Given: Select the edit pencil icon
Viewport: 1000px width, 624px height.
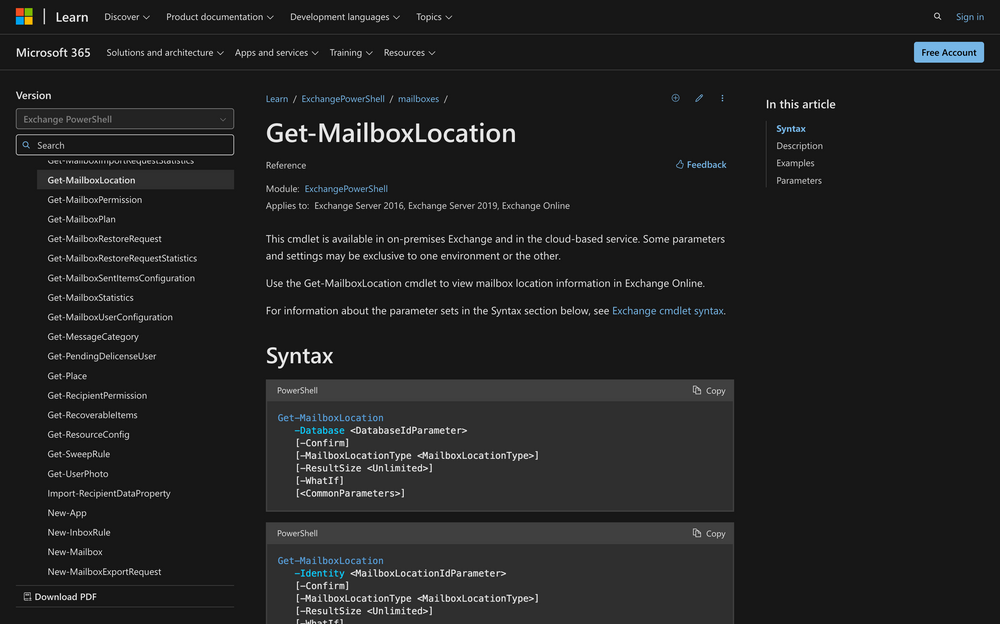Looking at the screenshot, I should (x=699, y=98).
